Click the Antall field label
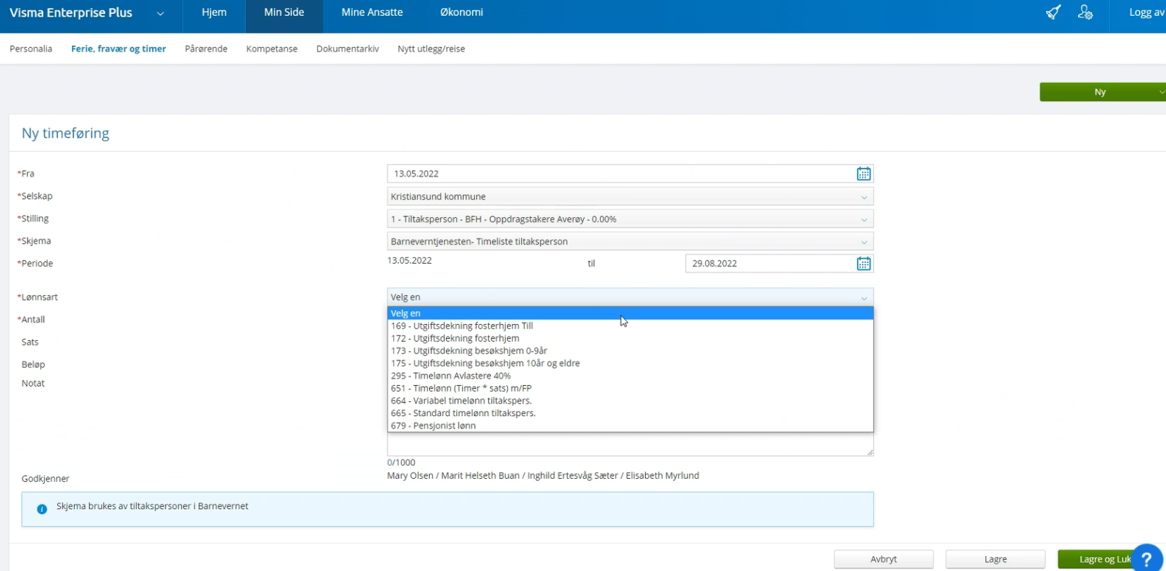This screenshot has height=571, width=1166. (33, 320)
